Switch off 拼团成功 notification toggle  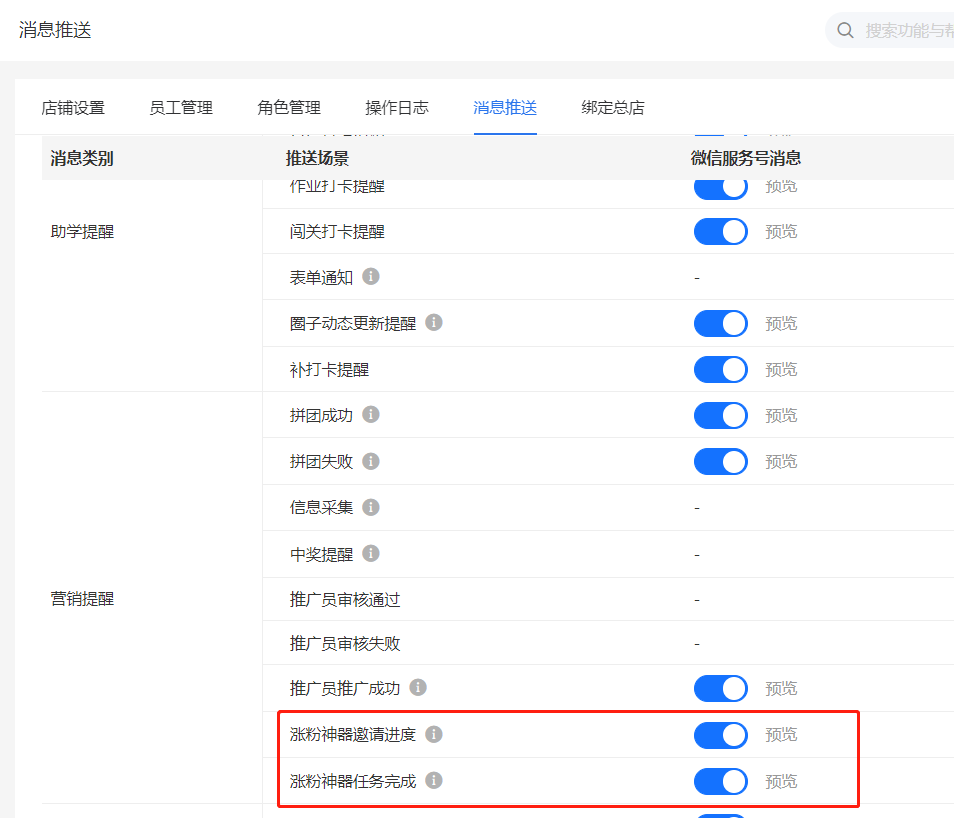(721, 416)
